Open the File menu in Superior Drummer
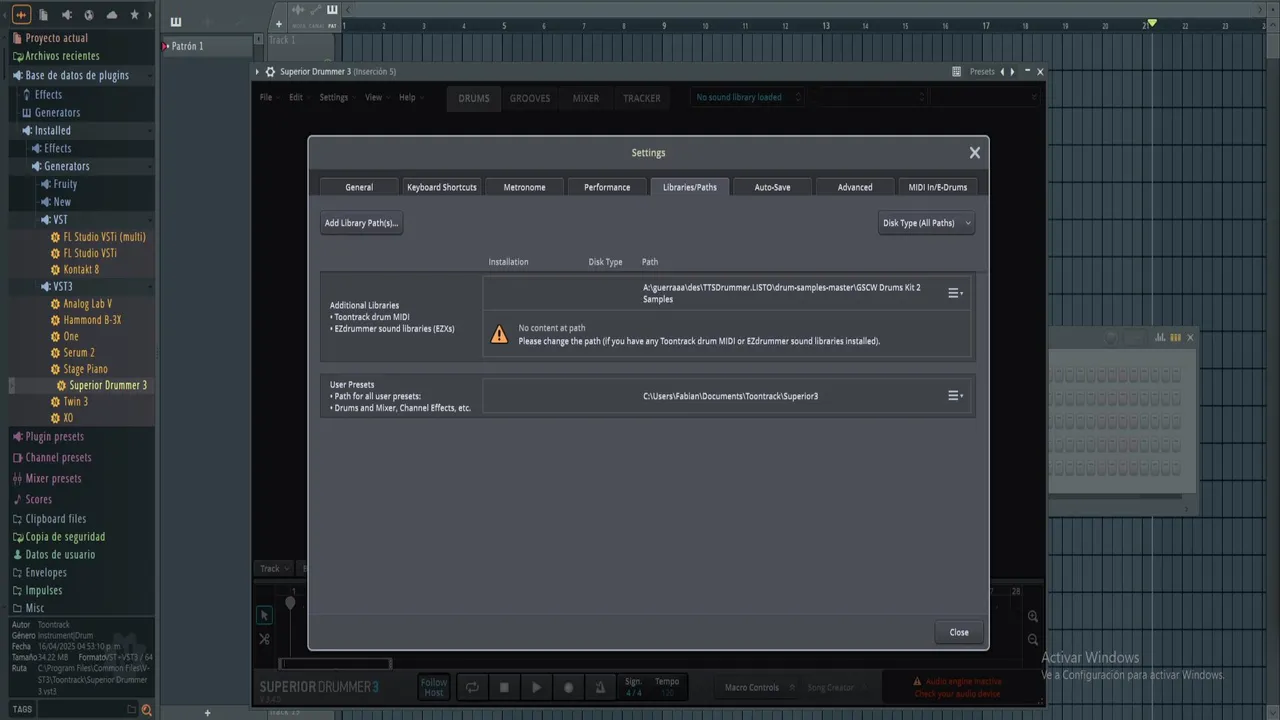Viewport: 1280px width, 720px height. [266, 97]
